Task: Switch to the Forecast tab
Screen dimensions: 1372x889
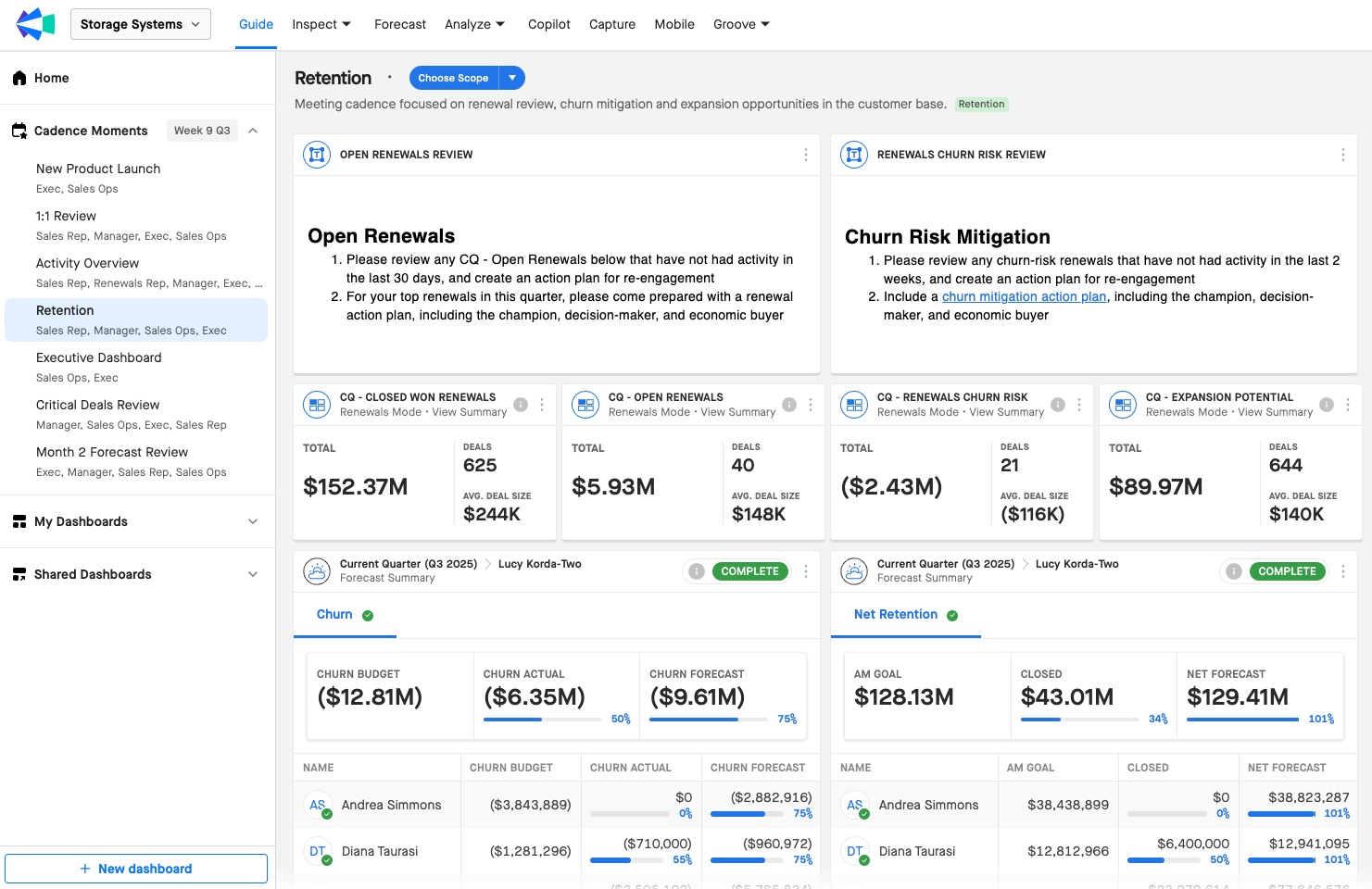Action: [x=399, y=24]
